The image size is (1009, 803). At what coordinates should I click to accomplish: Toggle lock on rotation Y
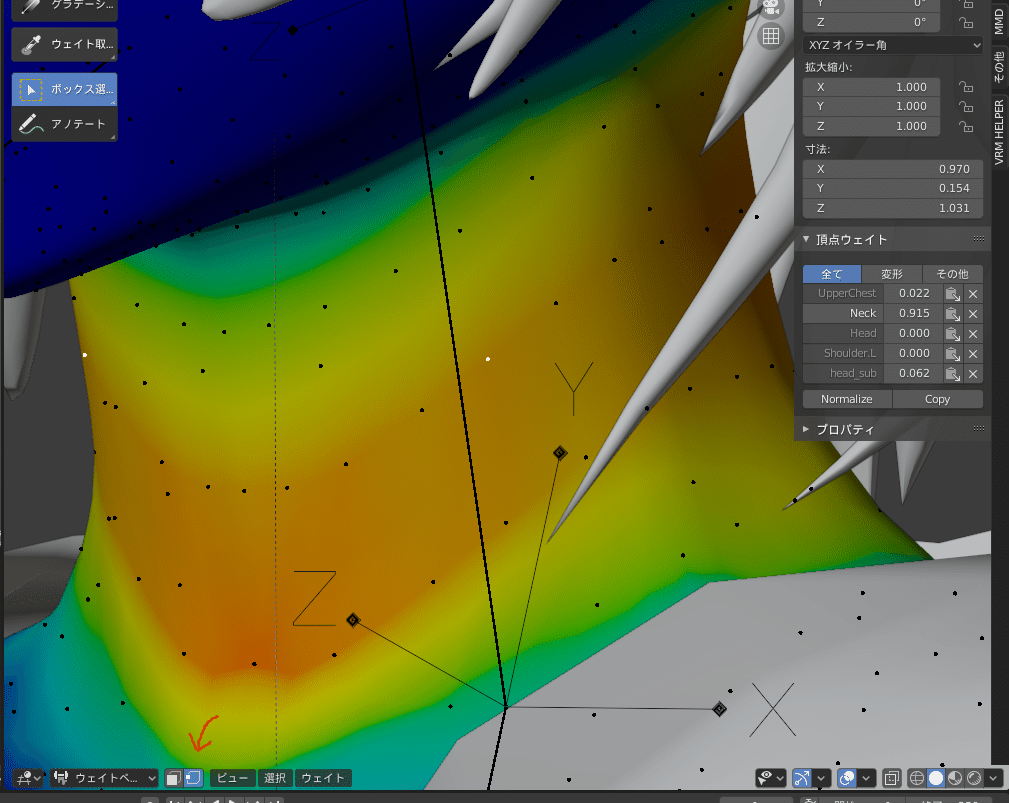coord(965,4)
